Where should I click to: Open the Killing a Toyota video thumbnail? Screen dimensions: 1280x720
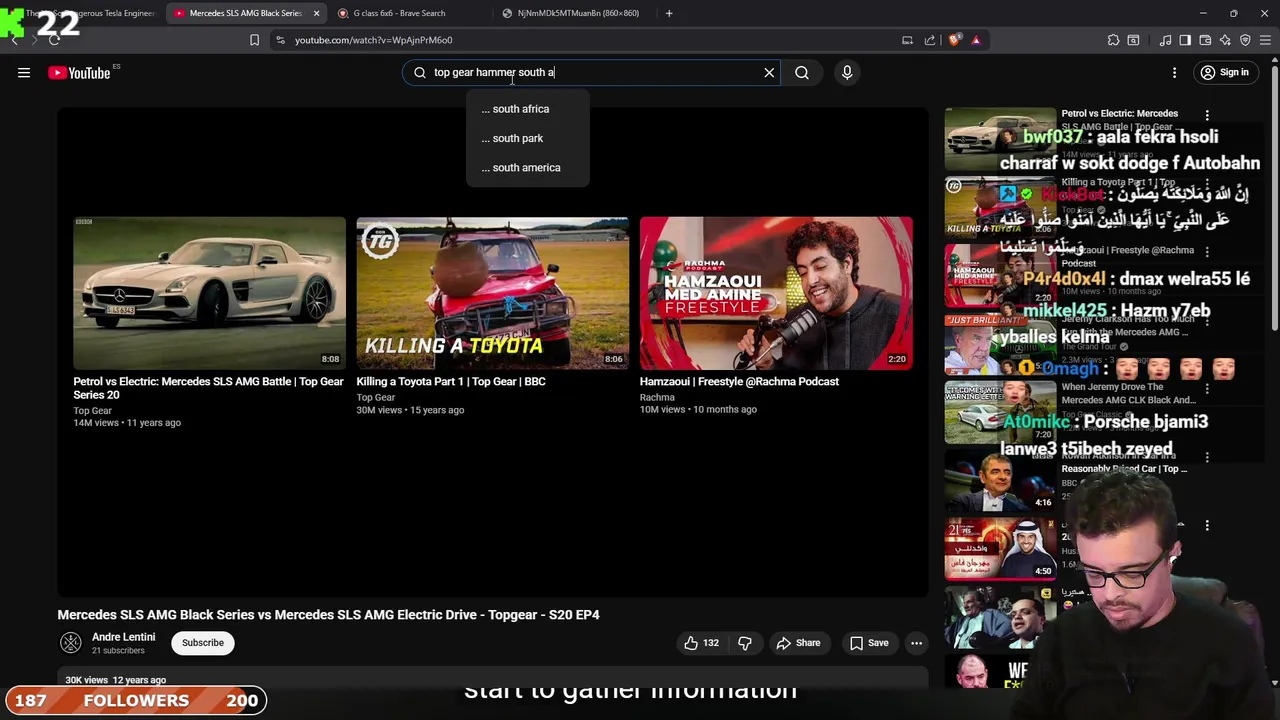[x=493, y=293]
